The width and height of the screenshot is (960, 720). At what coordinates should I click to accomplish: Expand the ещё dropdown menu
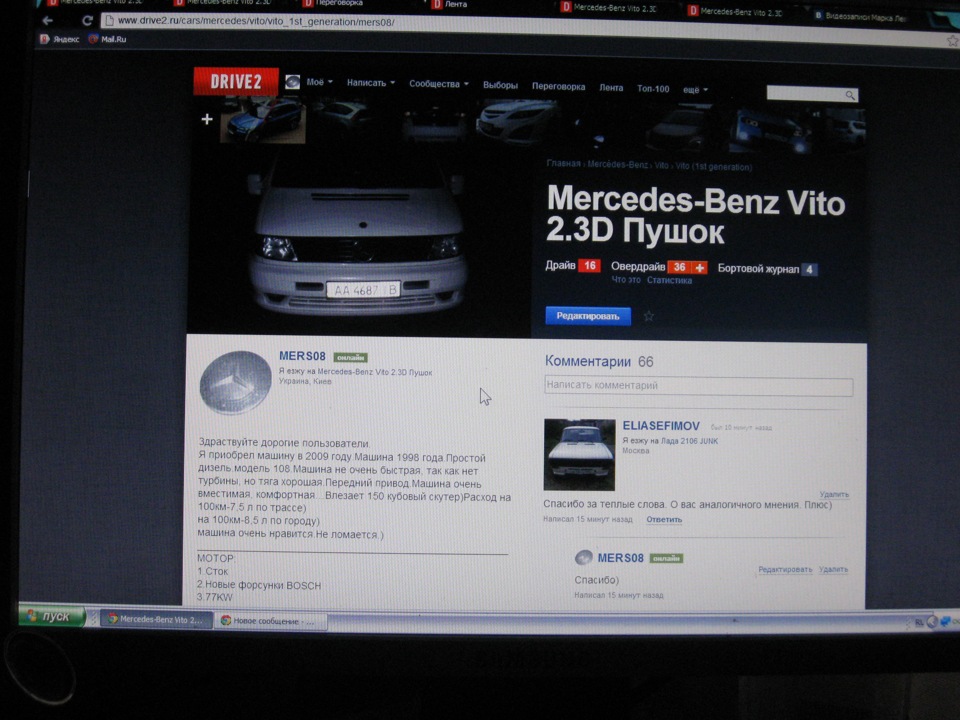click(x=695, y=89)
